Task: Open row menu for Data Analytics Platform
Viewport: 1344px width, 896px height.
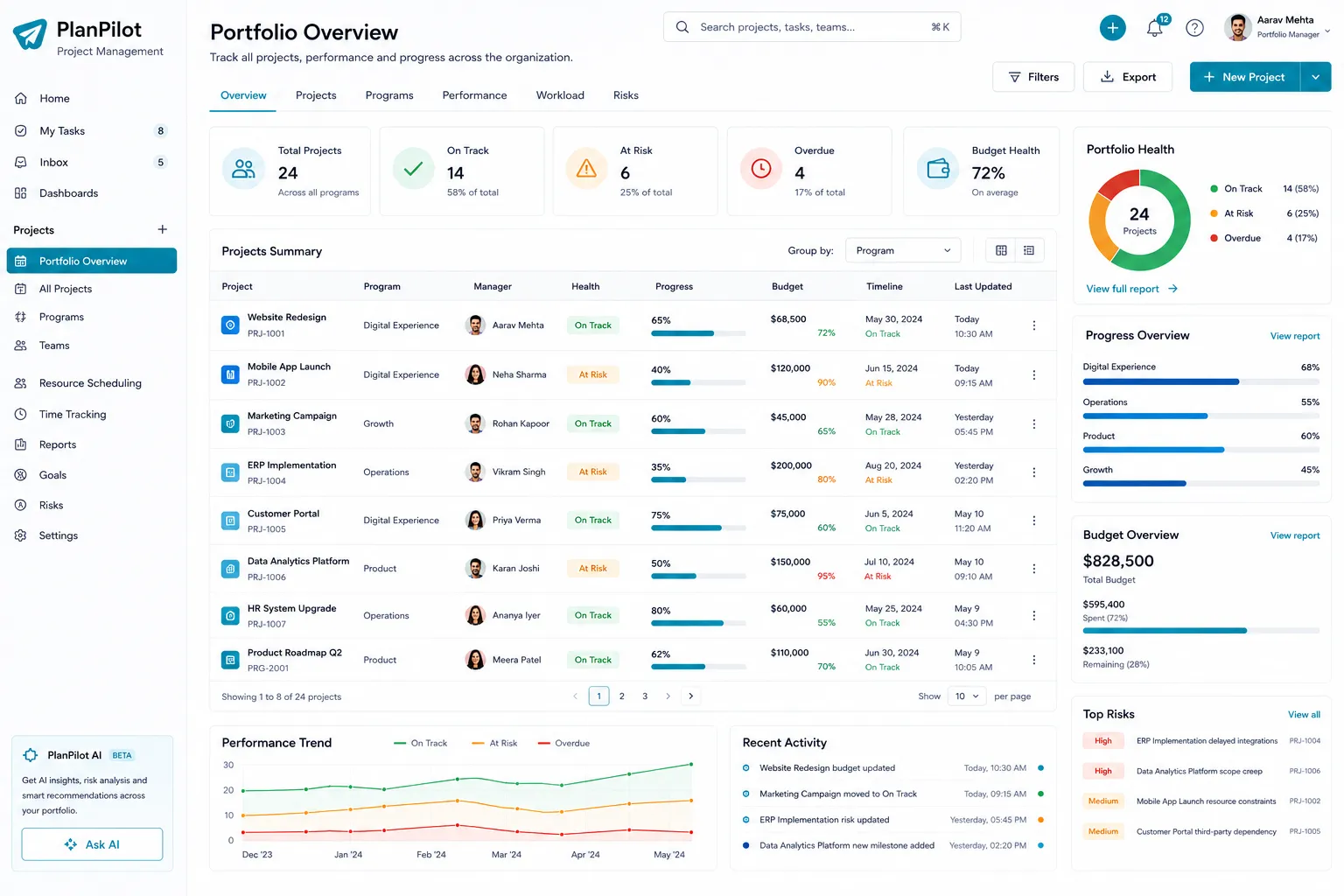Action: point(1033,568)
